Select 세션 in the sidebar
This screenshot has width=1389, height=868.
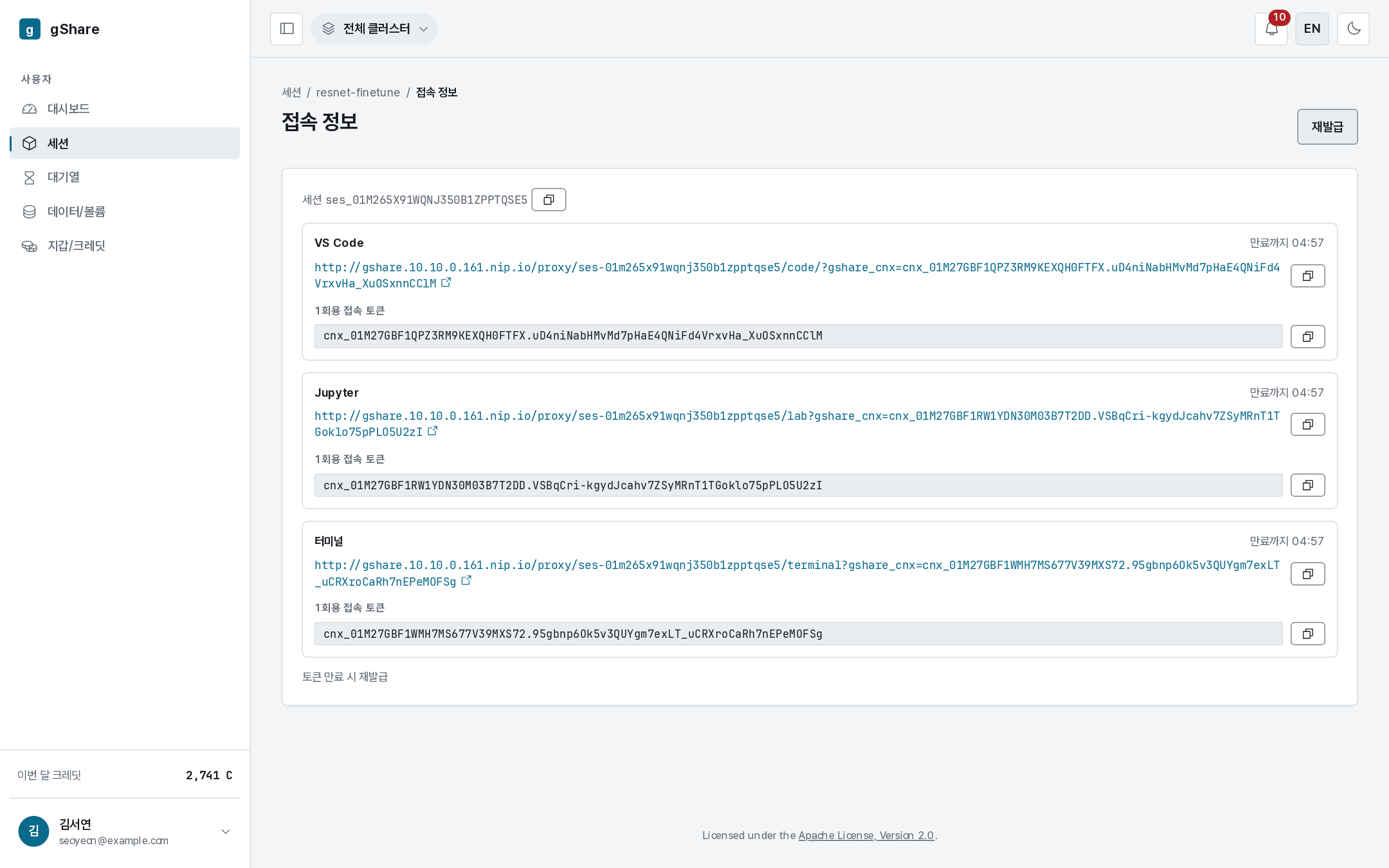click(125, 143)
